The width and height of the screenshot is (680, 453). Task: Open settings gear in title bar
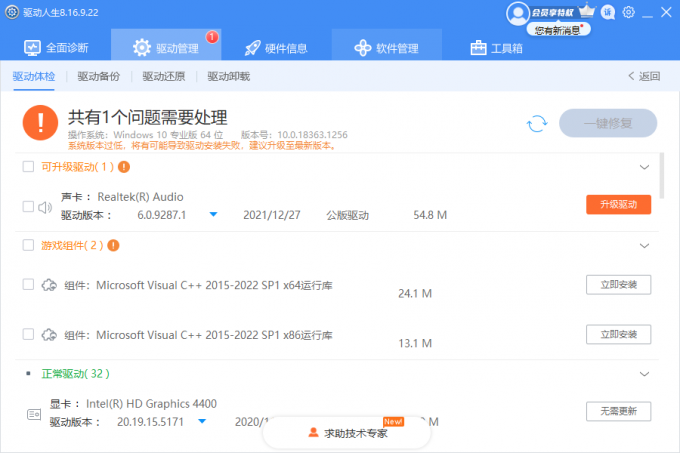coord(628,13)
